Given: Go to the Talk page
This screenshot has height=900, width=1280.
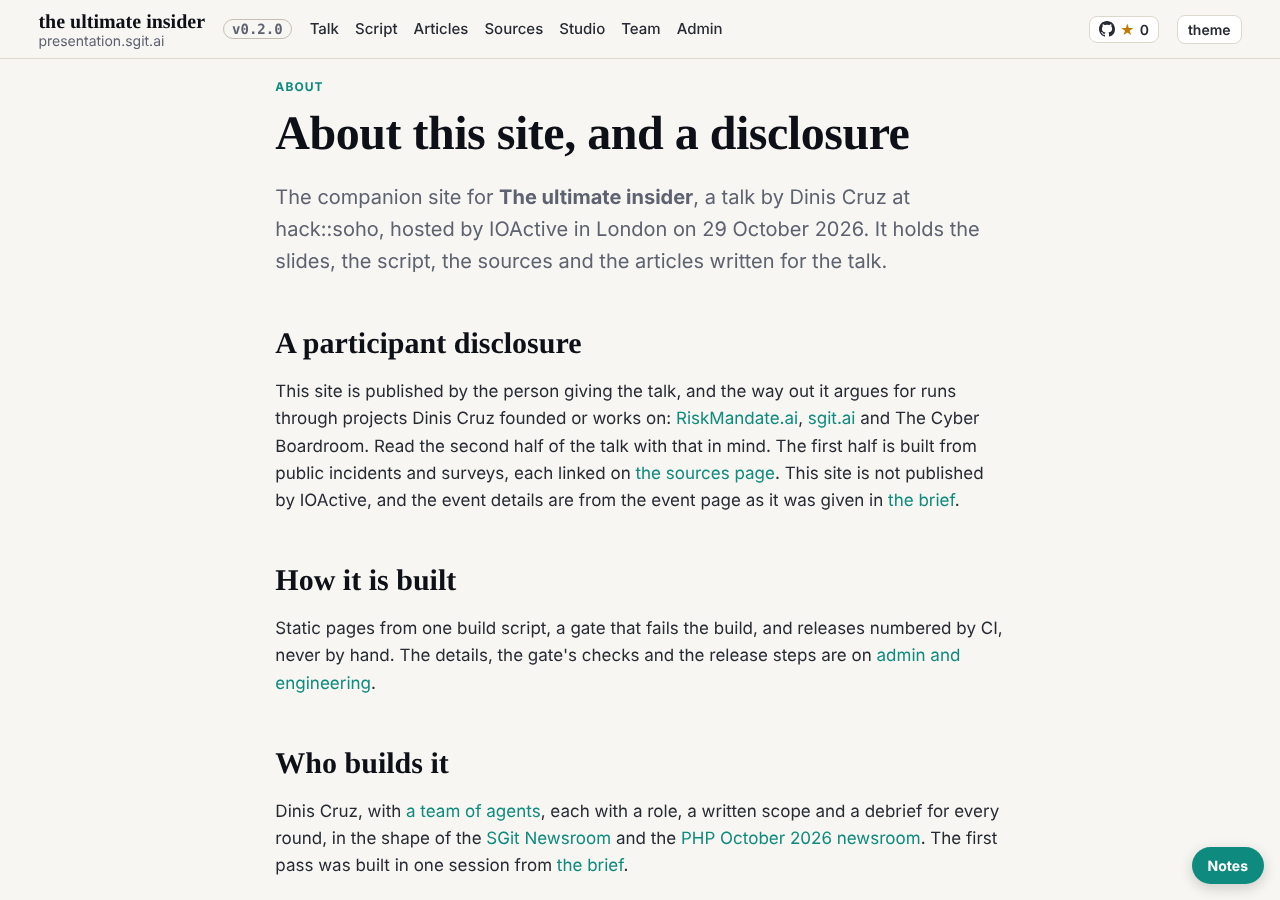Looking at the screenshot, I should [x=324, y=29].
